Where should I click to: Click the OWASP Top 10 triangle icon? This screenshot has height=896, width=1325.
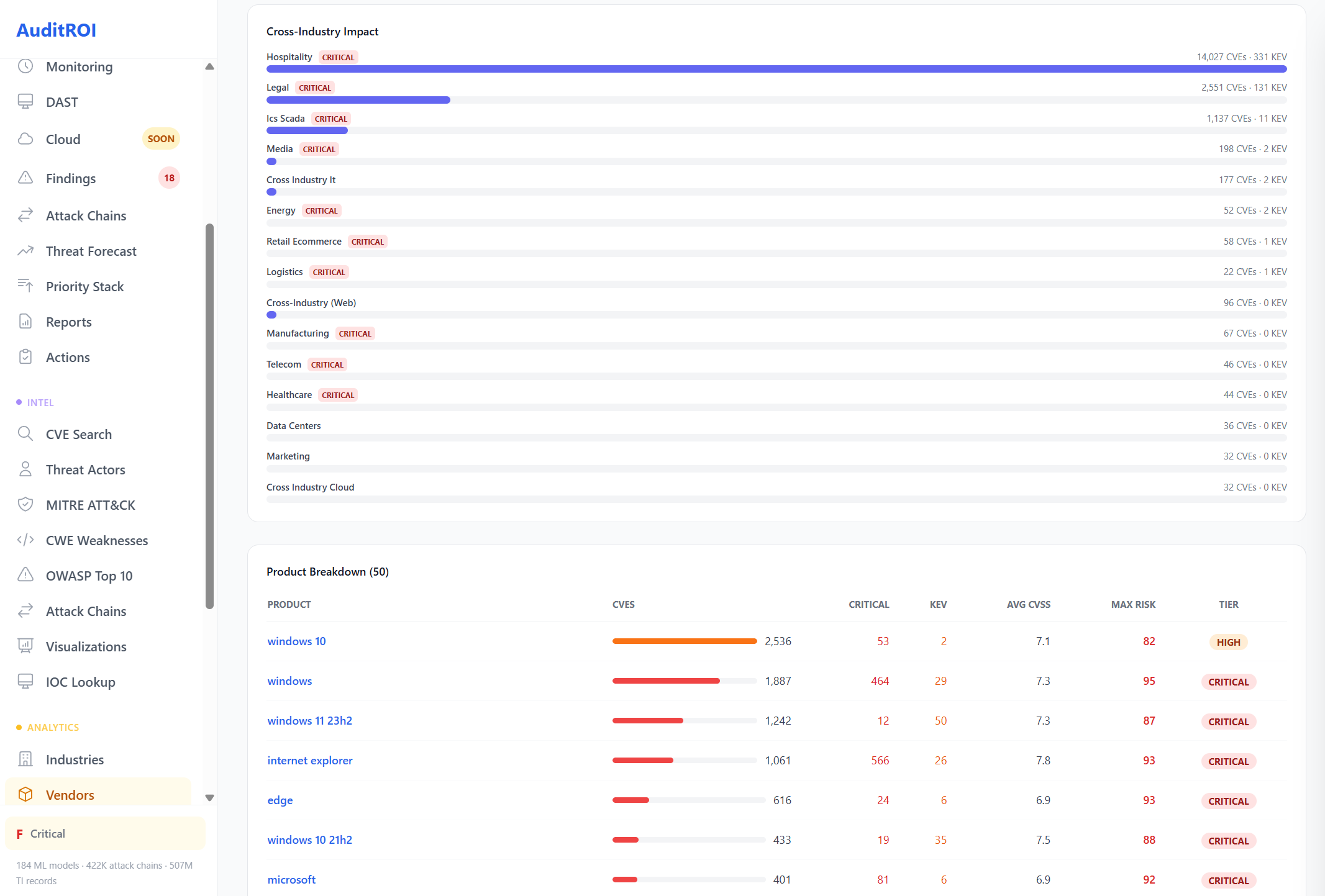pyautogui.click(x=25, y=576)
